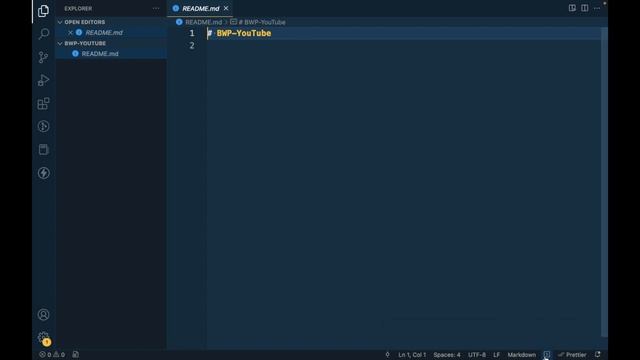This screenshot has height=360, width=640.
Task: Click 'Ln 1, Col 1' to go to line
Action: coord(412,355)
